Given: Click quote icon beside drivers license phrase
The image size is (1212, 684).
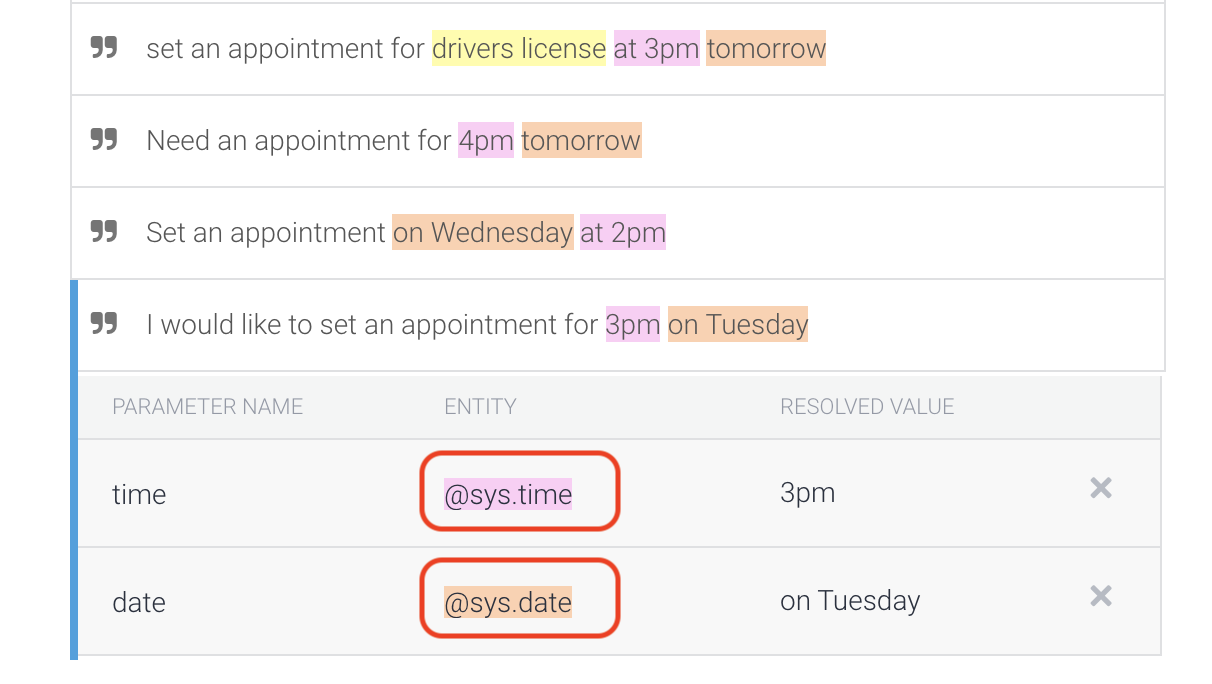Looking at the screenshot, I should [x=104, y=48].
